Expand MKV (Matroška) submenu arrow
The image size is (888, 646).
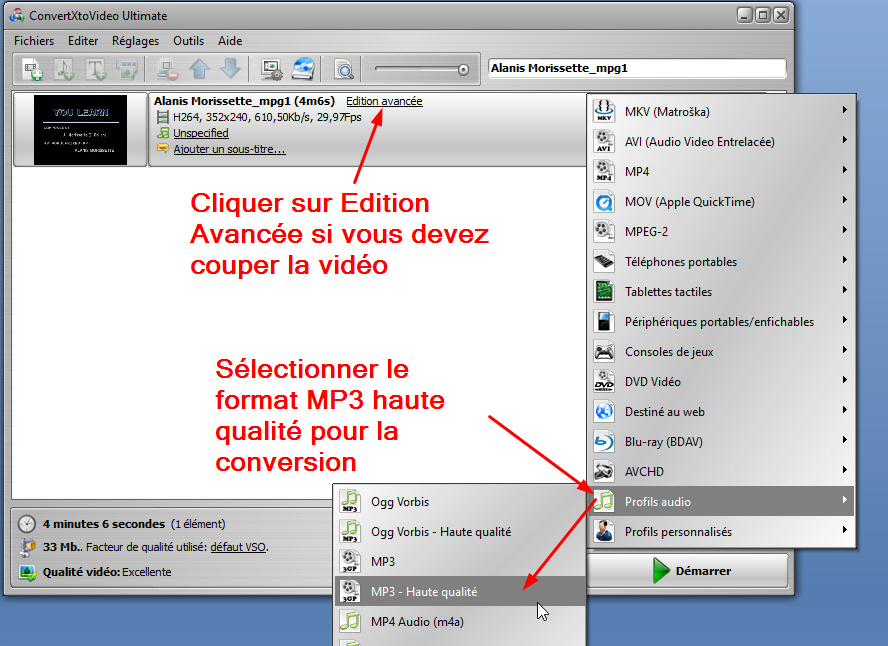tap(844, 110)
